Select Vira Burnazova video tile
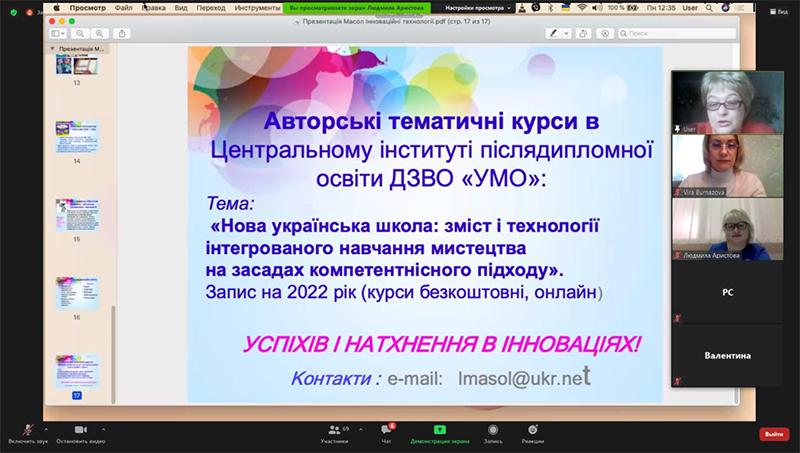Image resolution: width=800 pixels, height=453 pixels. click(x=727, y=165)
